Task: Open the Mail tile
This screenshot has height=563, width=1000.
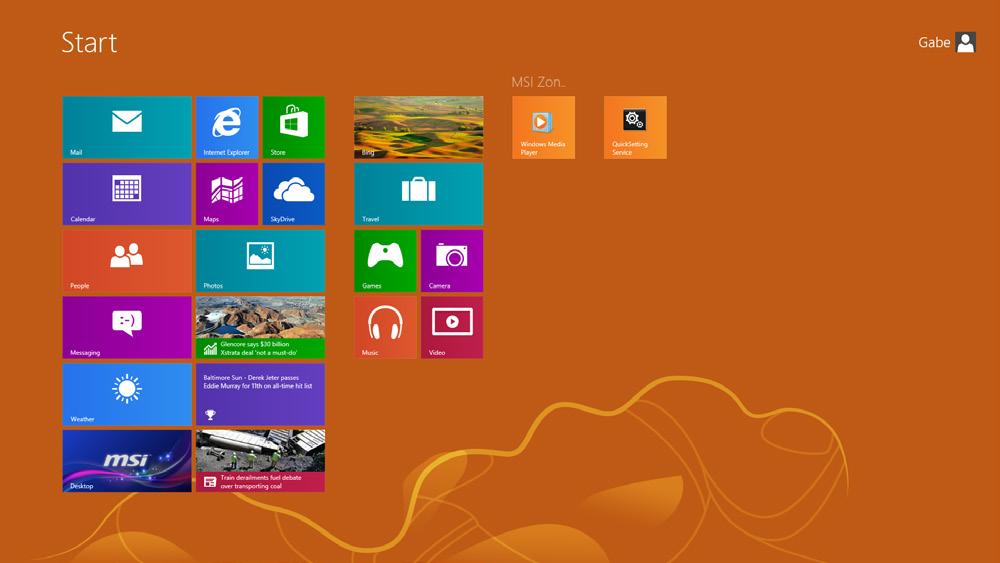Action: click(x=127, y=127)
